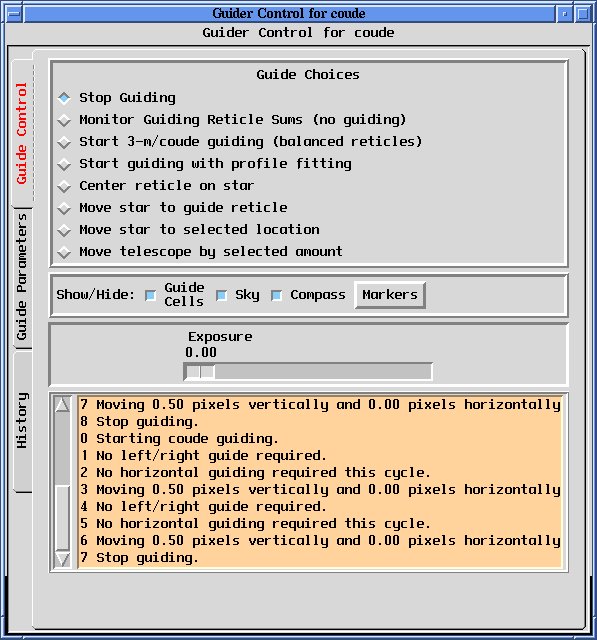Image resolution: width=597 pixels, height=640 pixels.
Task: Click the Show/Hide: label
Action: [x=95, y=294]
